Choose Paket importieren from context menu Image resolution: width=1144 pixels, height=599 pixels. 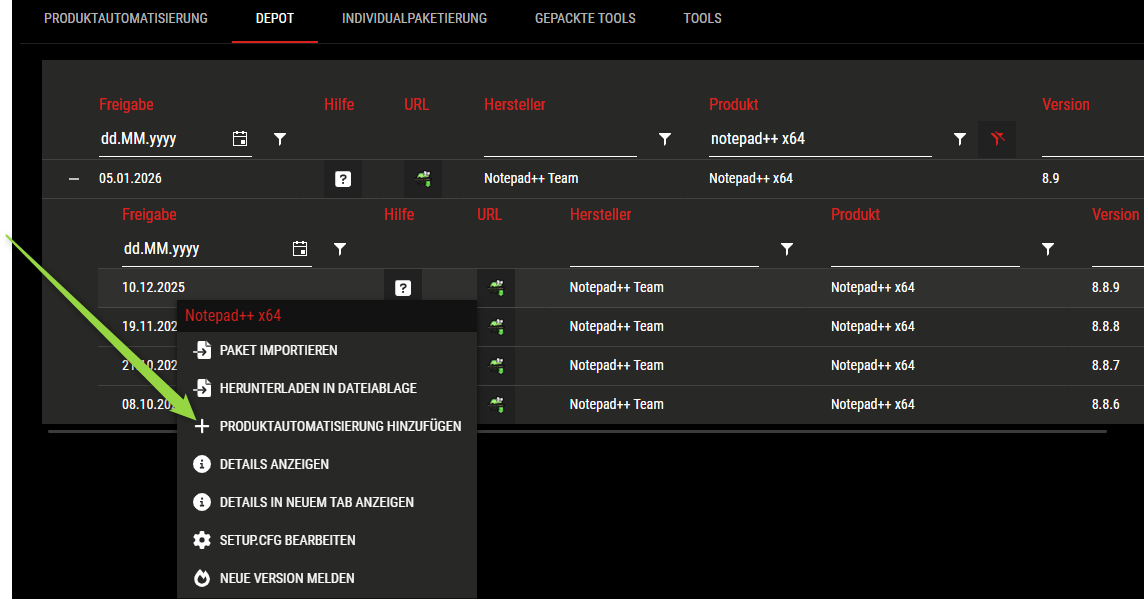[278, 350]
